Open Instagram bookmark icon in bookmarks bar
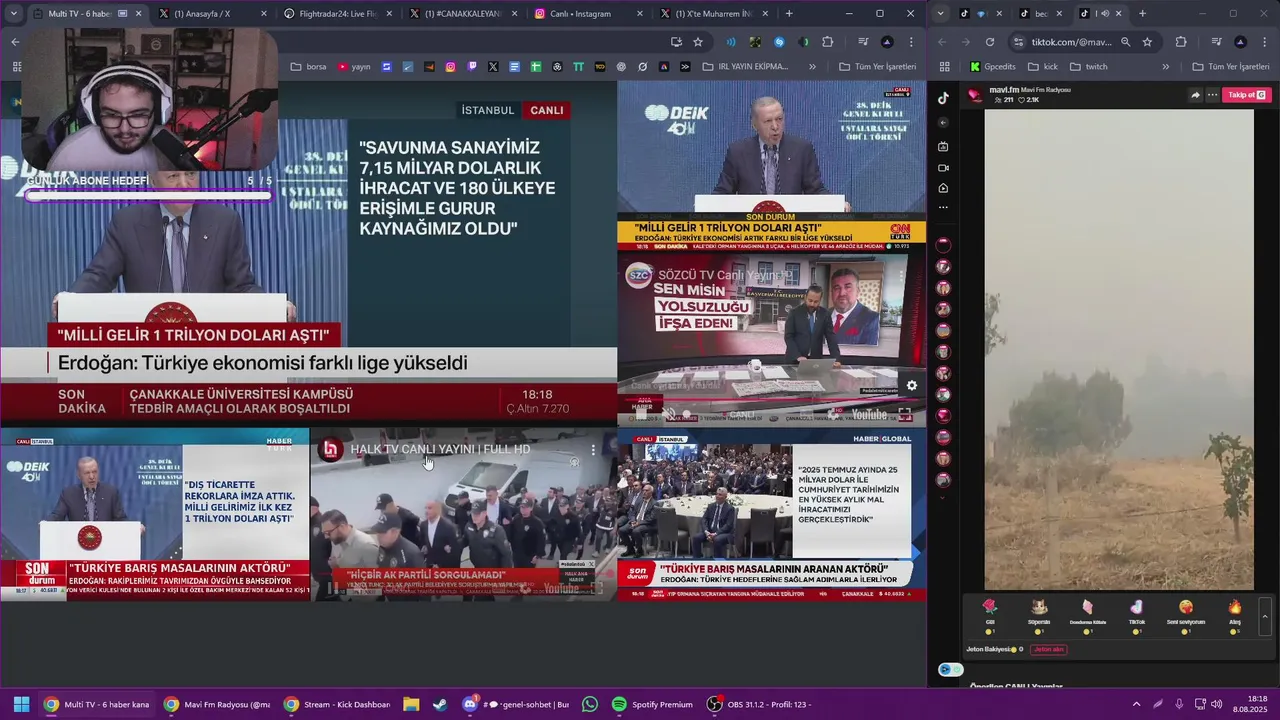 pos(451,67)
